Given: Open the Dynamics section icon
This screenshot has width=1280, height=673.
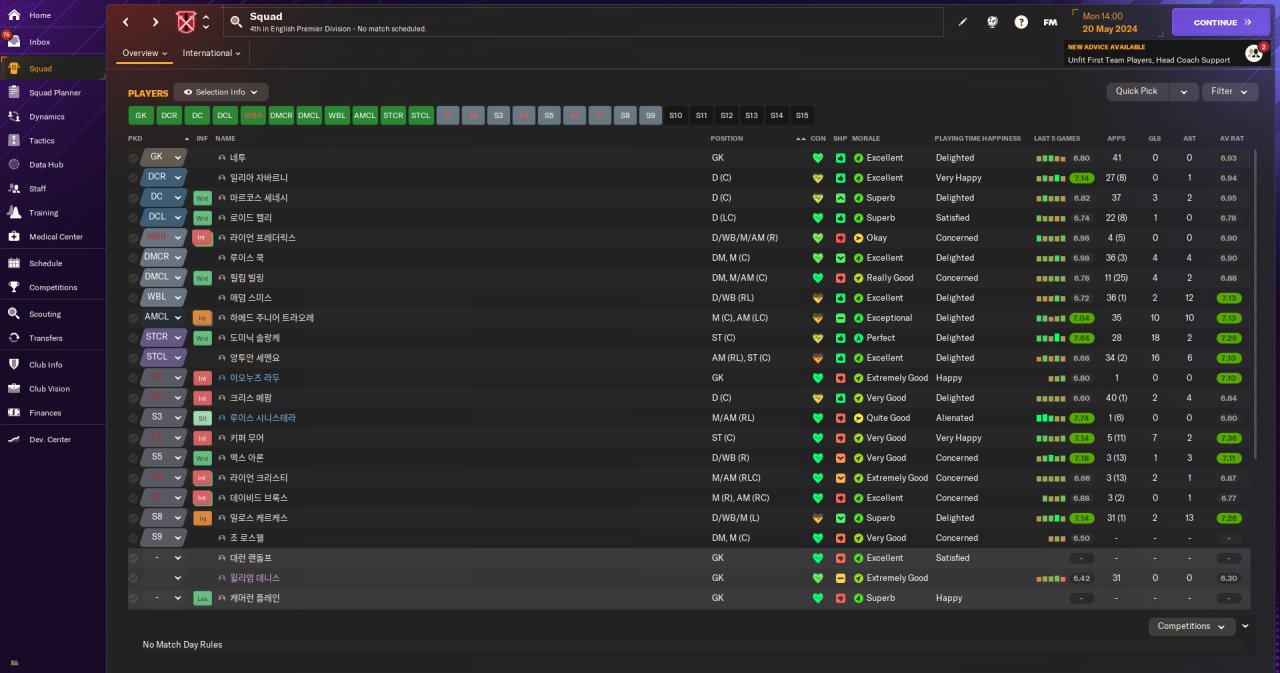Looking at the screenshot, I should [14, 116].
